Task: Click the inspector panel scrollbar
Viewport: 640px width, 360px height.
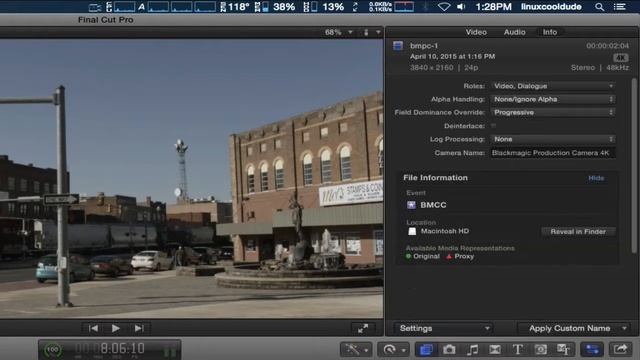Action: (634, 165)
